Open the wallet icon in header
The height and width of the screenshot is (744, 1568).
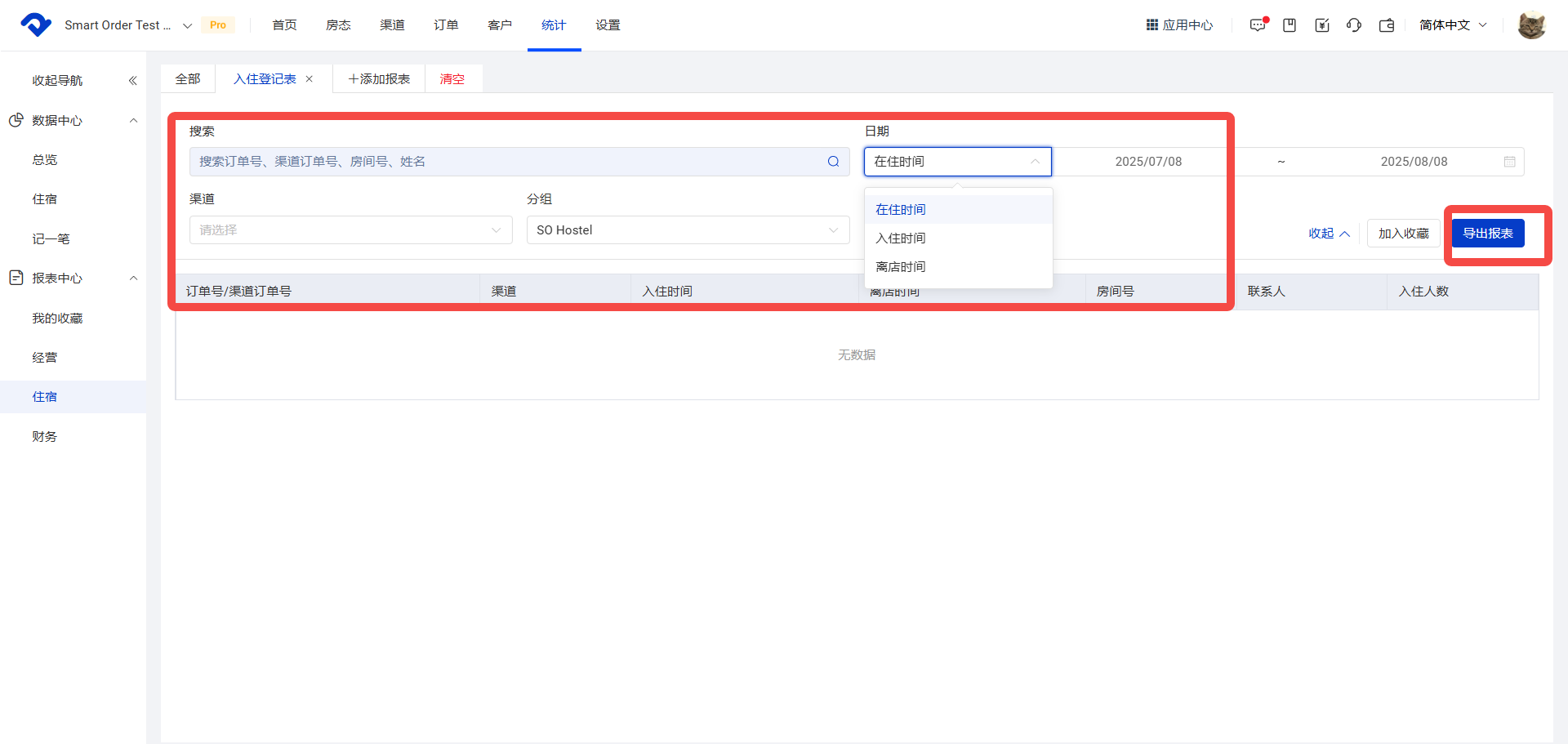point(1387,25)
